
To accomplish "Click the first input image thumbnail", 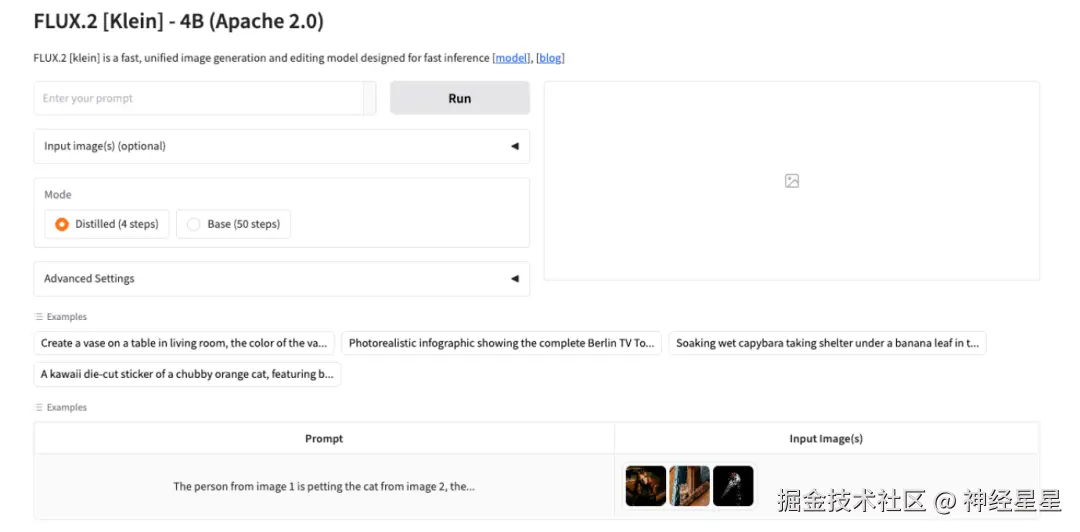I will [646, 486].
